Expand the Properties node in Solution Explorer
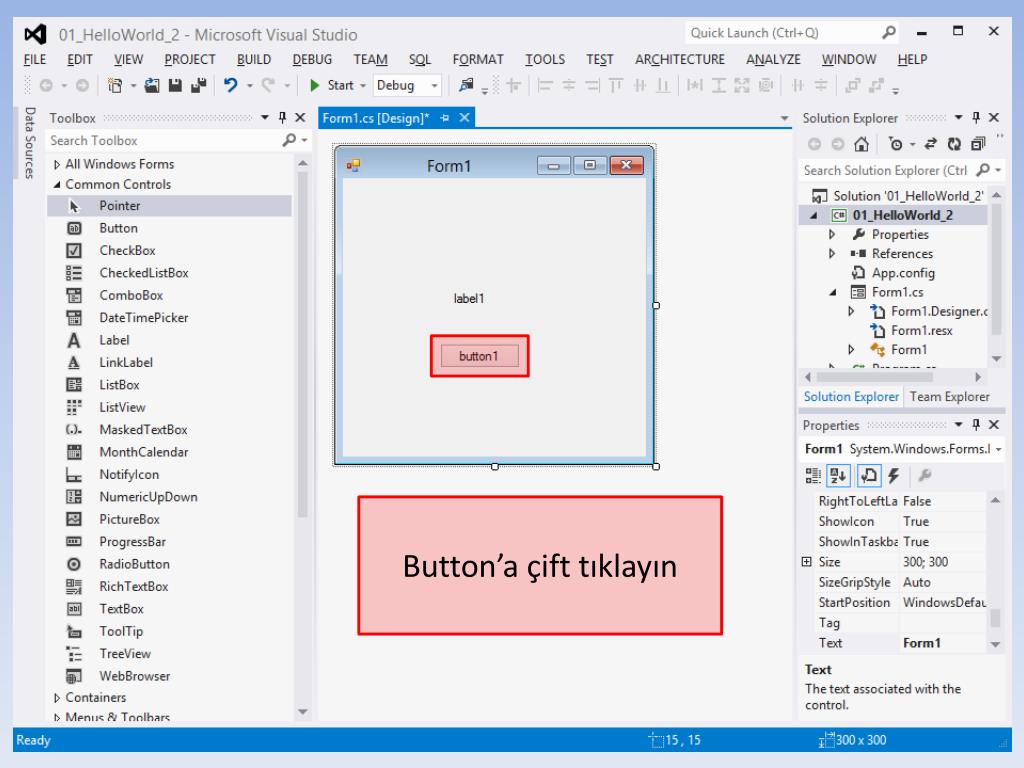1024x768 pixels. [x=831, y=234]
